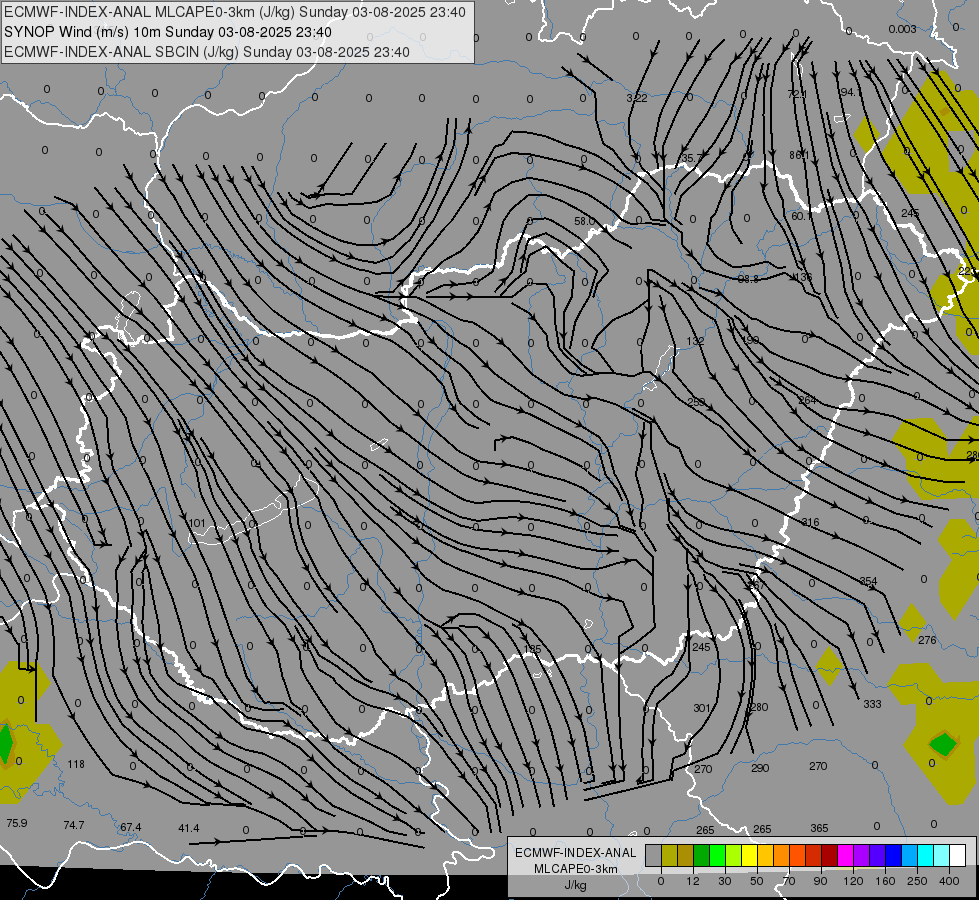Click the indigo swatch before 160
The width and height of the screenshot is (979, 900).
click(878, 856)
